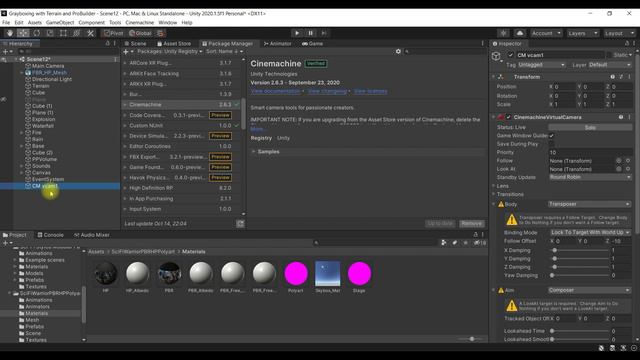
Task: Refresh the package list
Action: tap(240, 224)
